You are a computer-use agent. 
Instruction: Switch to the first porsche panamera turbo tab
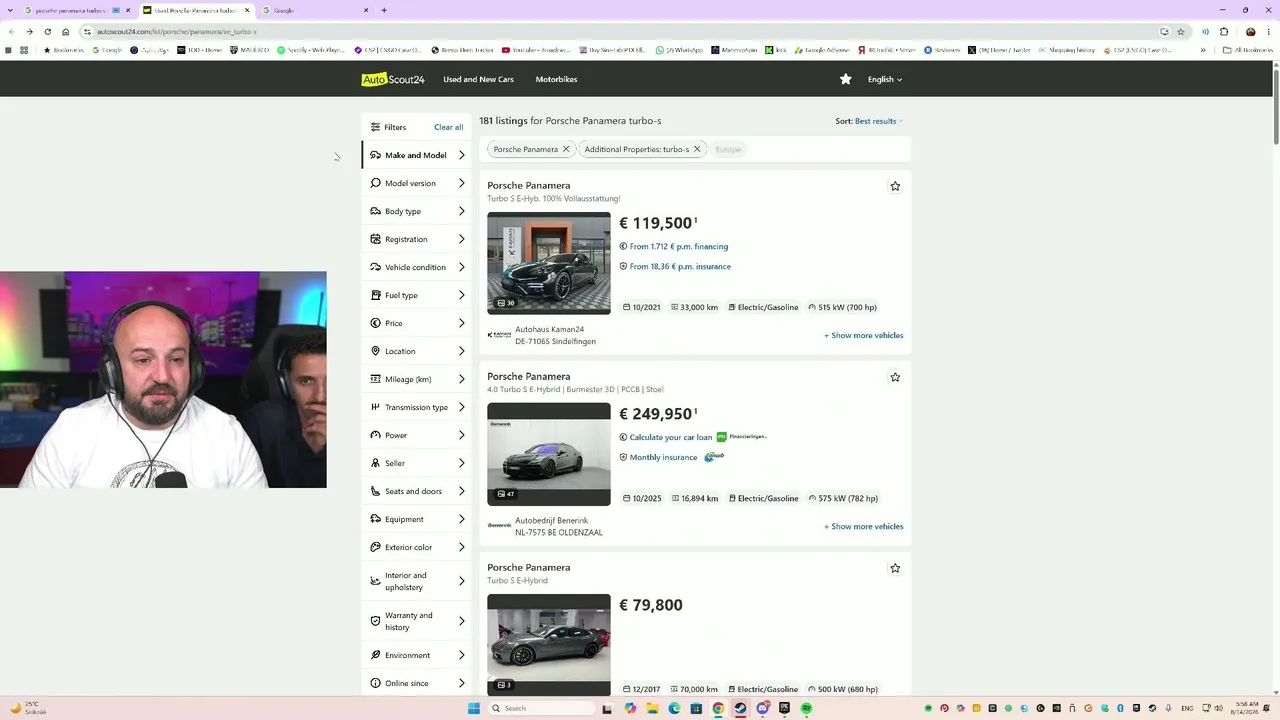coord(78,10)
